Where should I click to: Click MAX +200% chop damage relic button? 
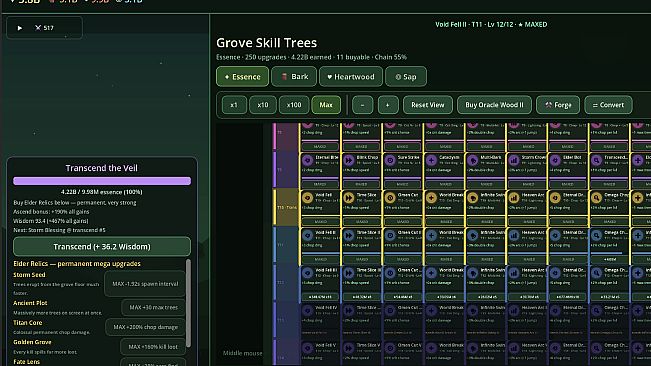coord(145,327)
